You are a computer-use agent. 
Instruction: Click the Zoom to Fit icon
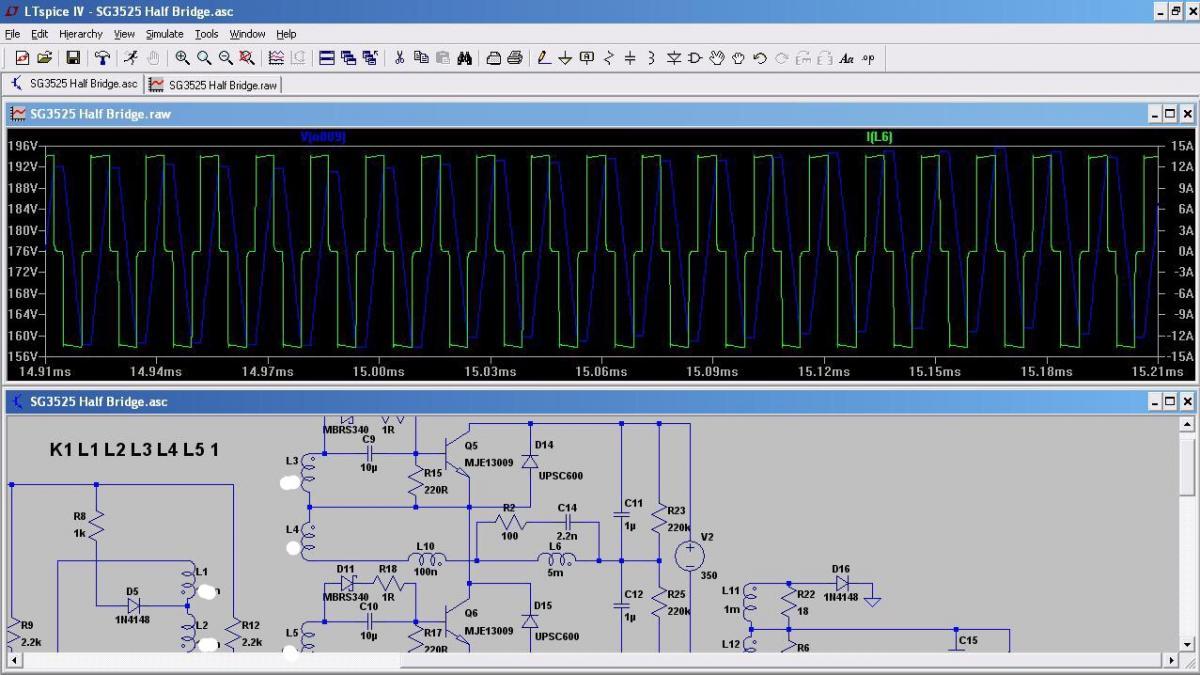(246, 58)
